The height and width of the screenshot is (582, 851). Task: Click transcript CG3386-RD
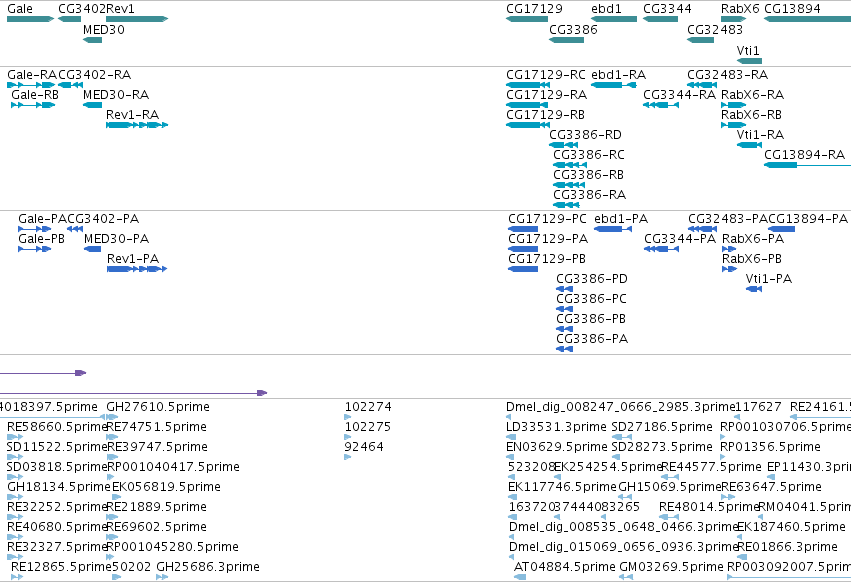point(563,145)
